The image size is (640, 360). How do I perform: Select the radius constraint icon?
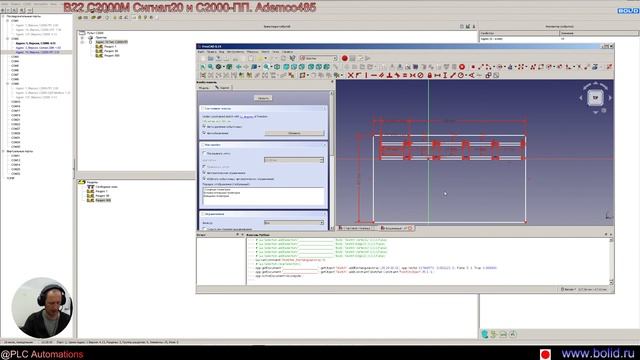point(460,76)
